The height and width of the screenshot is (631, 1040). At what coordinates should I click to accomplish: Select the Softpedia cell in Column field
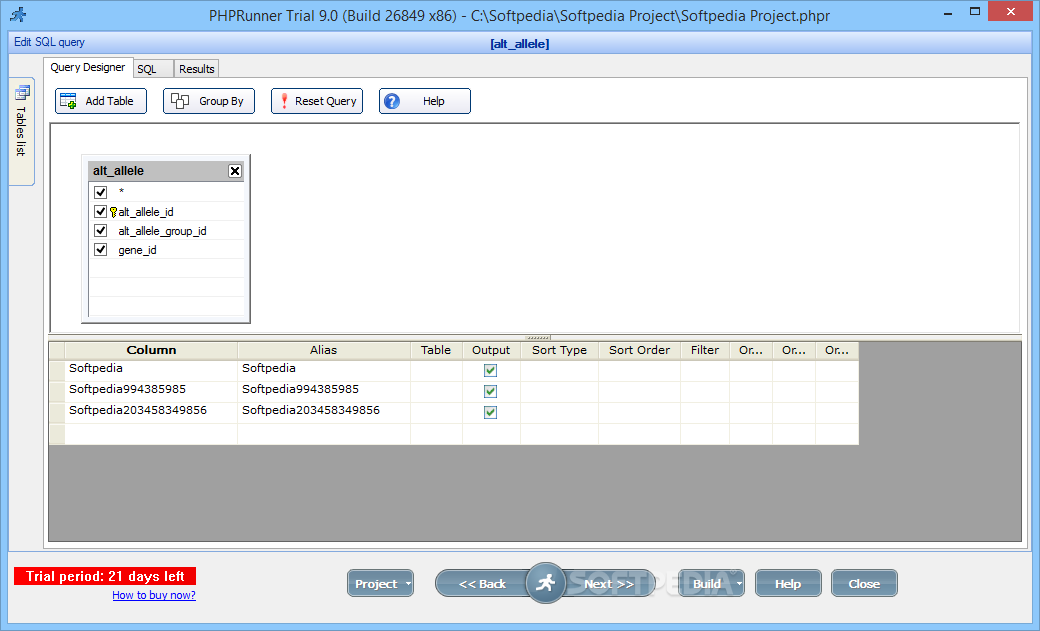[x=151, y=370]
